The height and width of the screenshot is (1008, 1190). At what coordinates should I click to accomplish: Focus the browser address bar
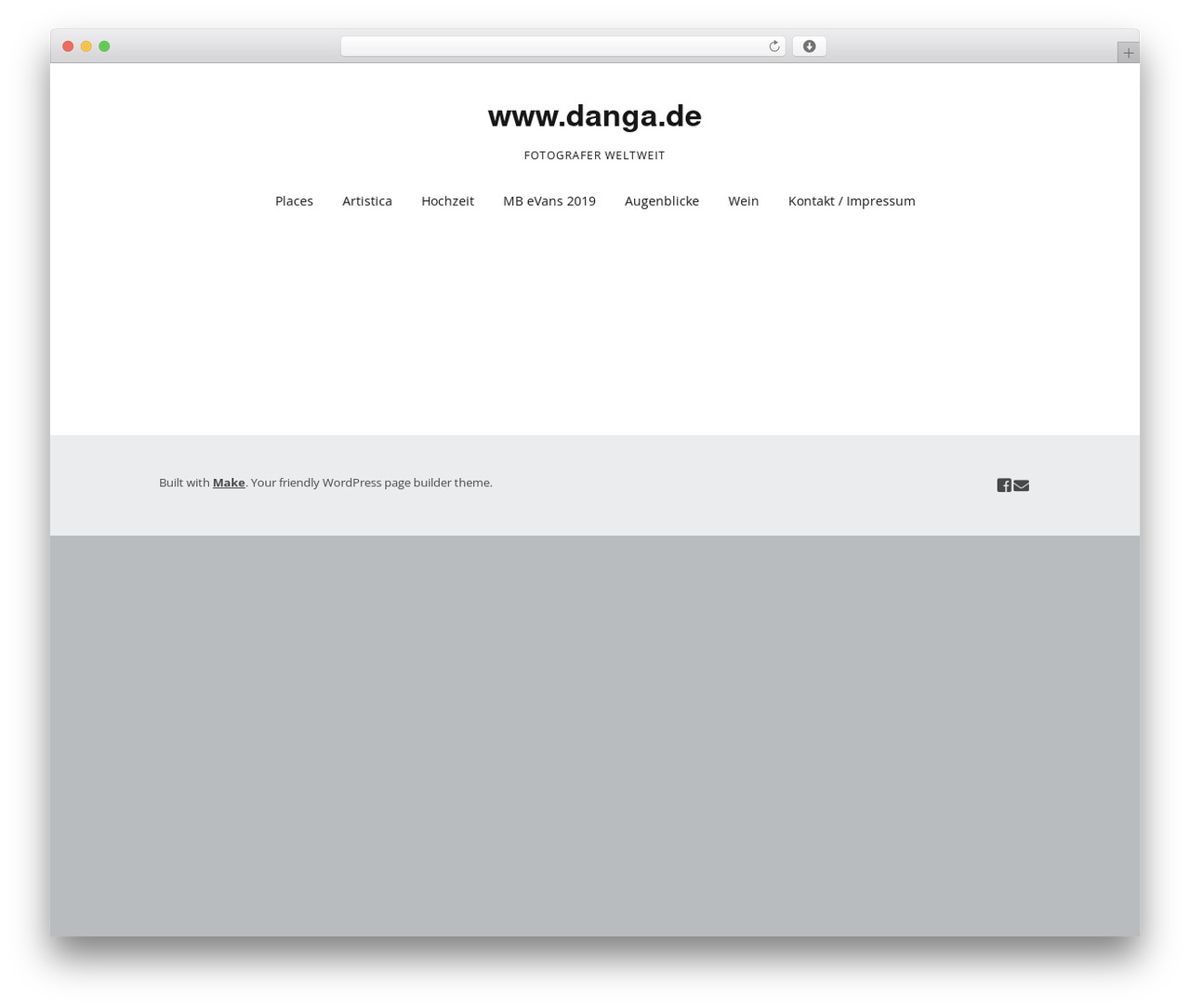pos(562,46)
